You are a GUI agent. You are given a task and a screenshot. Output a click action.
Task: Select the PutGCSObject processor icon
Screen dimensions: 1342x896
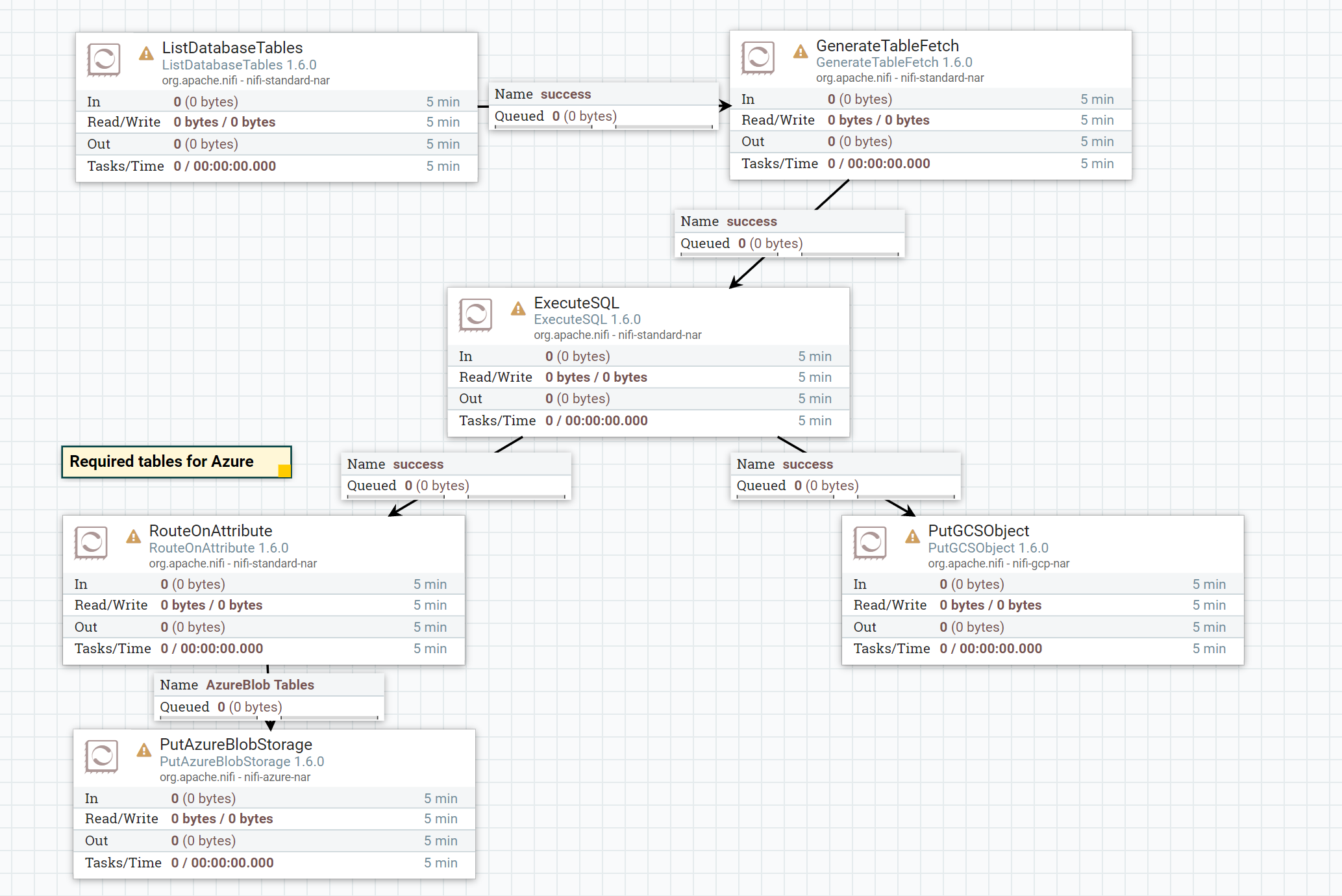(x=870, y=543)
